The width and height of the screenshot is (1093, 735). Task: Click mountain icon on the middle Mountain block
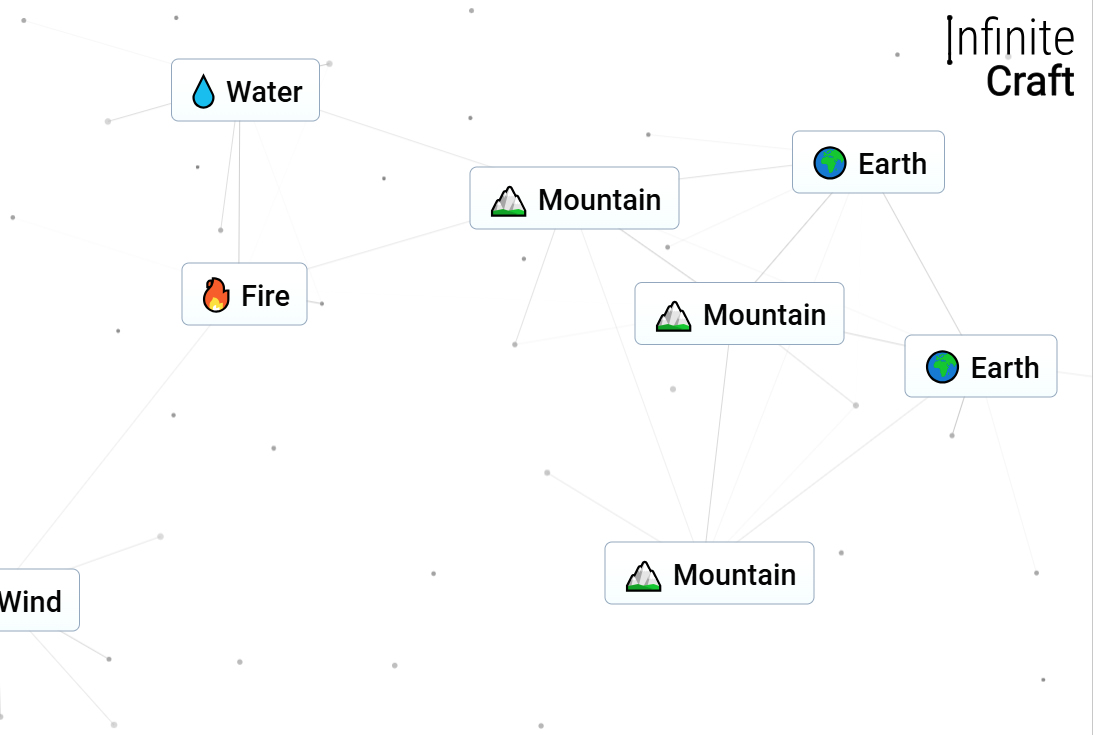(673, 316)
